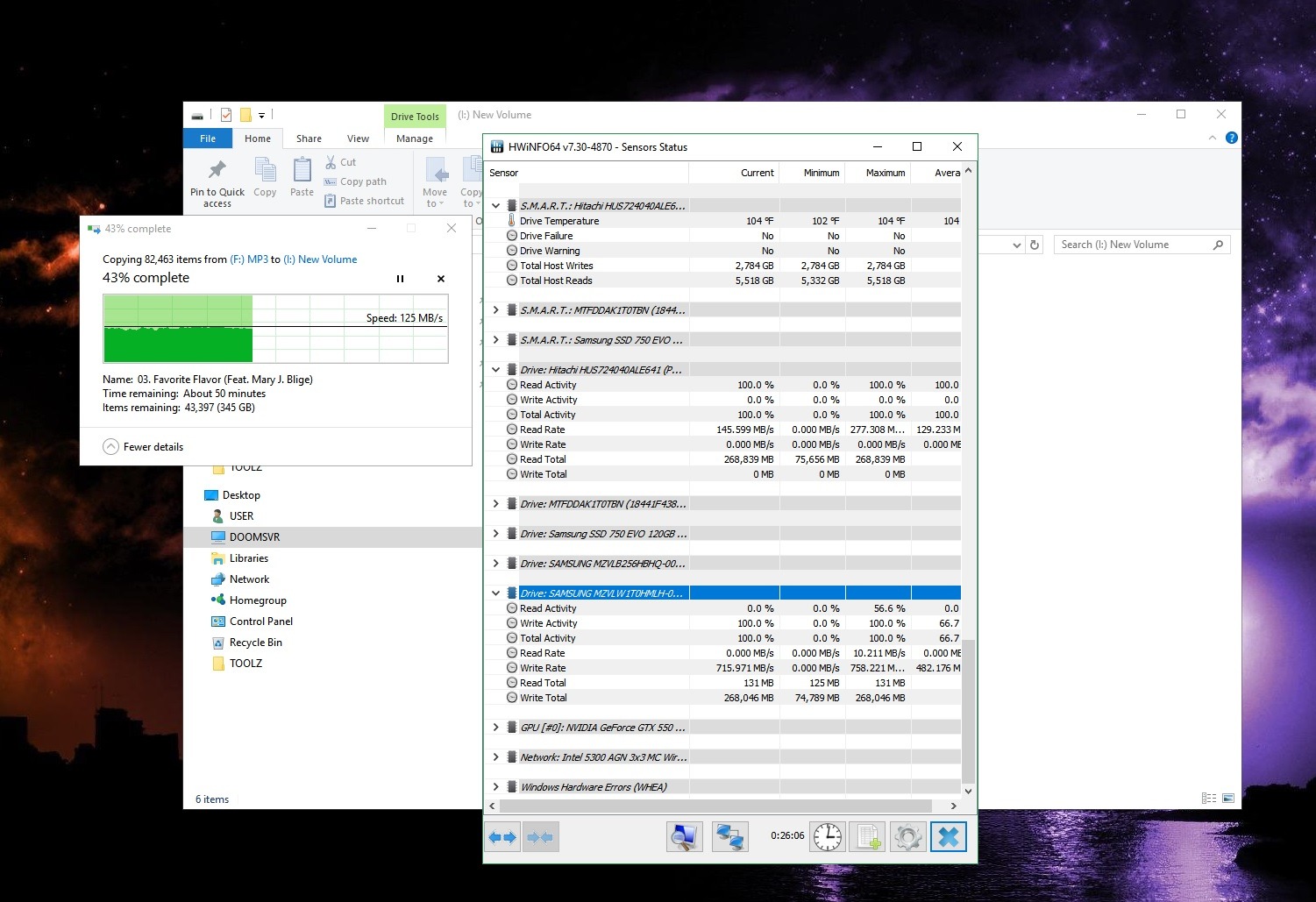This screenshot has height=902, width=1316.
Task: Collapse Drive: Hitachi HUS724040ALE641 section
Action: 495,370
